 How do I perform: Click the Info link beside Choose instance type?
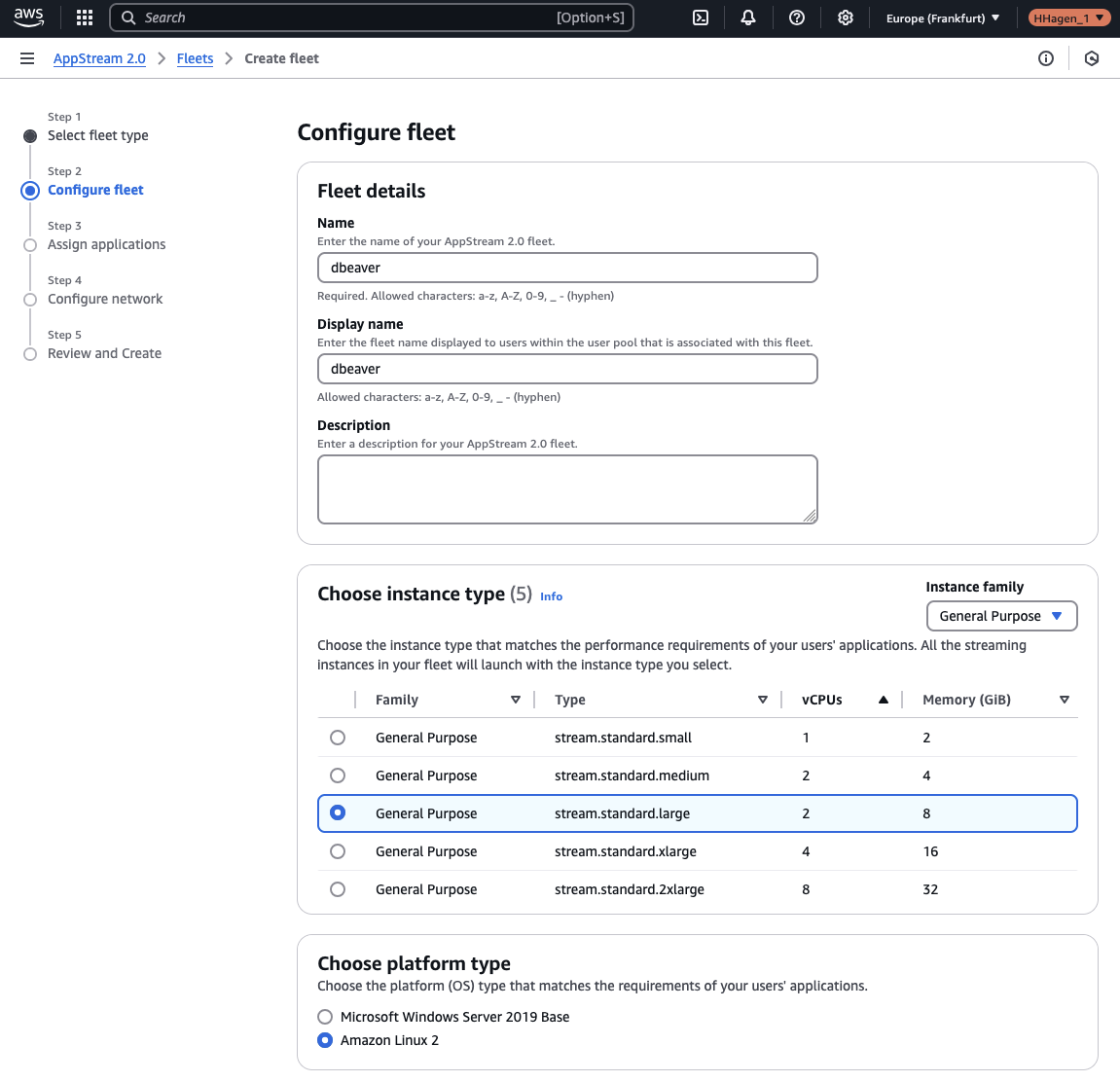(x=551, y=595)
